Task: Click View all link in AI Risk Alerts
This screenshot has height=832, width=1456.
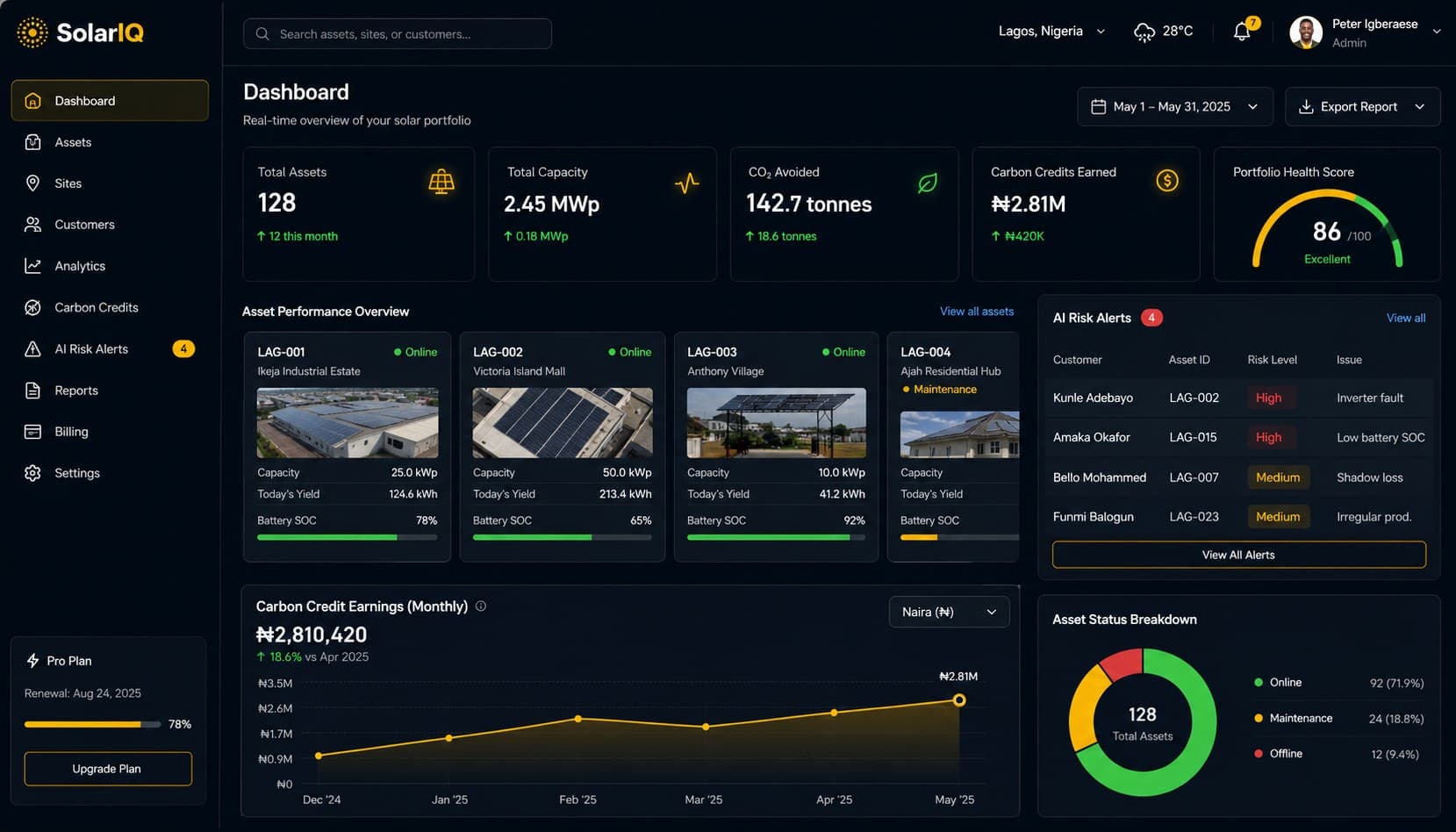Action: tap(1406, 318)
